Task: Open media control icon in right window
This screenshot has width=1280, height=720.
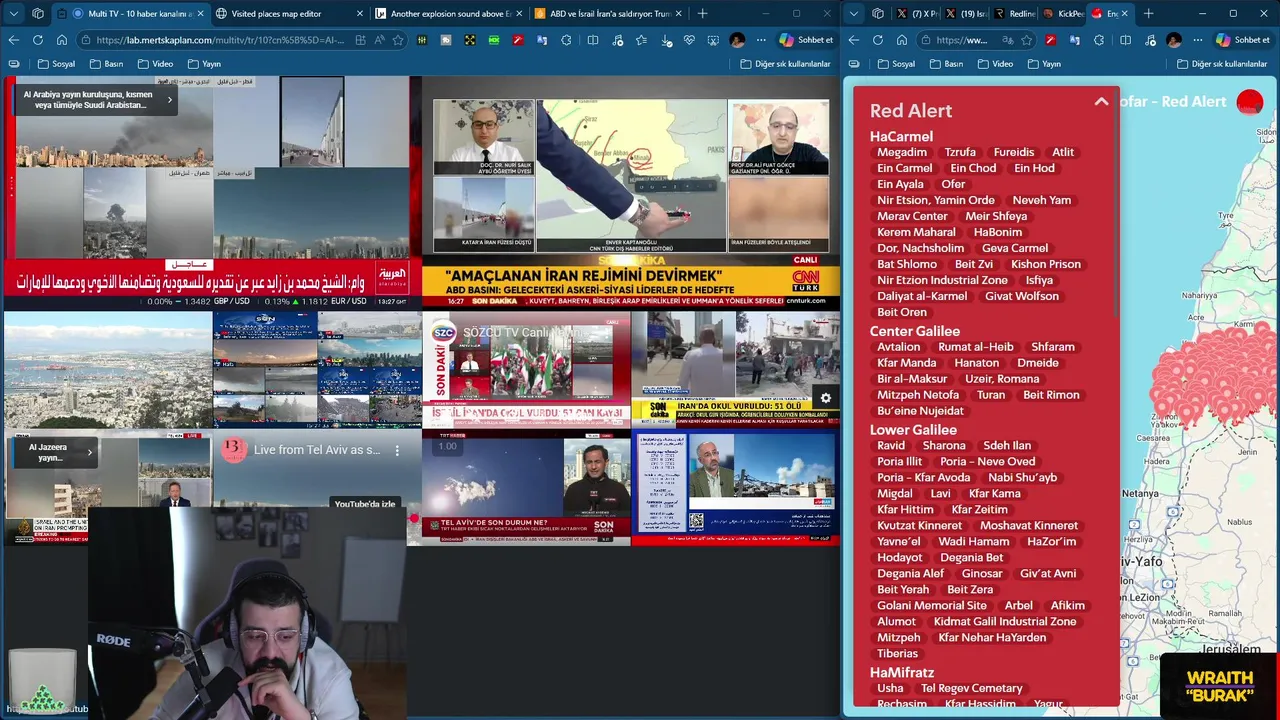Action: [x=1149, y=40]
